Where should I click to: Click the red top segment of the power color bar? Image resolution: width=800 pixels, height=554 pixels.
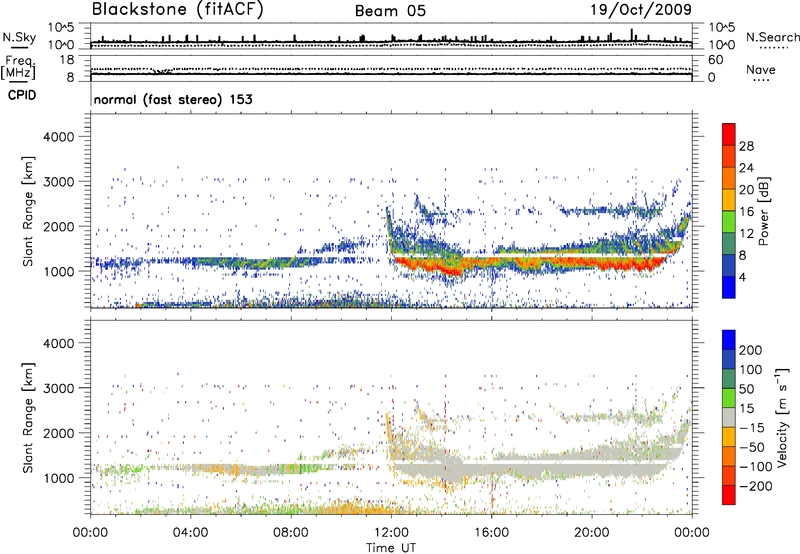(729, 134)
